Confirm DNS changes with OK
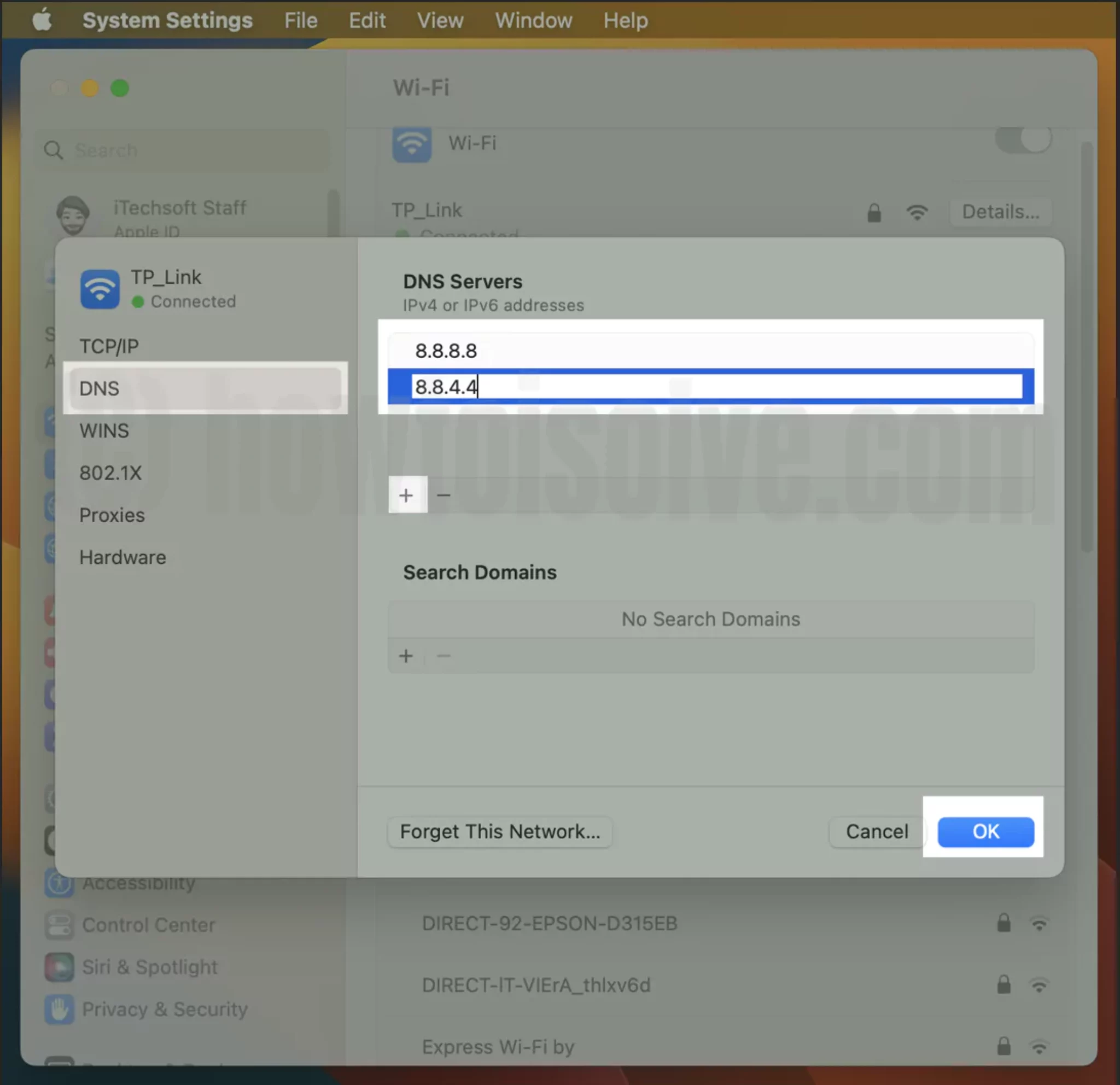Image resolution: width=1120 pixels, height=1085 pixels. point(985,831)
